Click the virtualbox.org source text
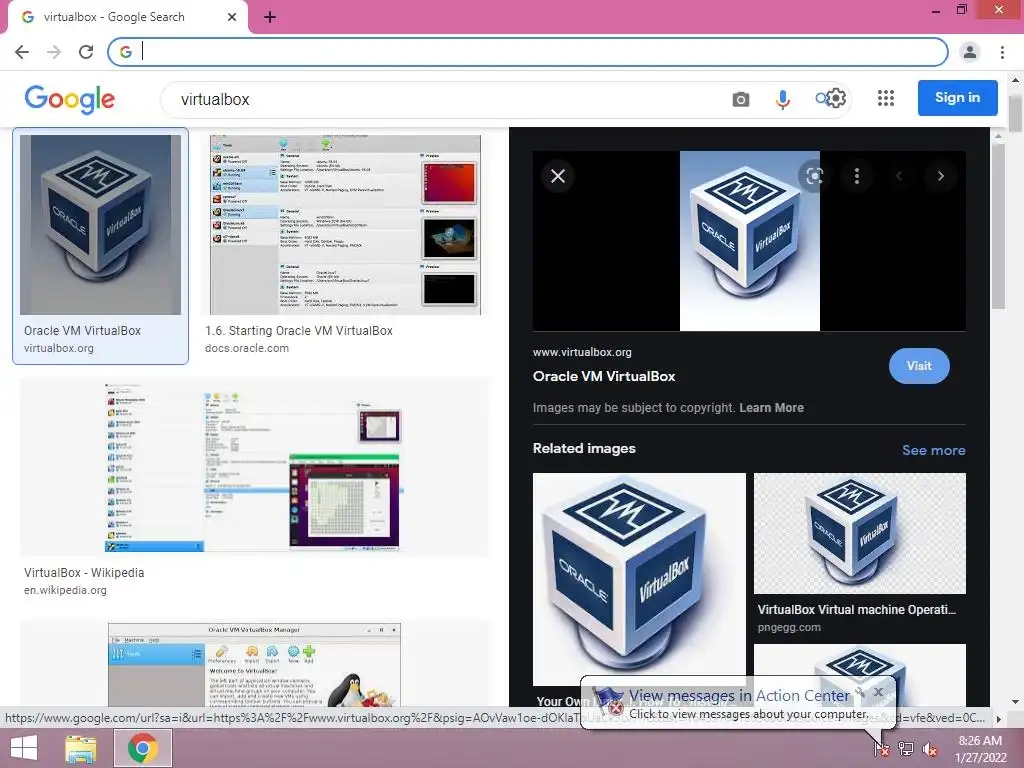Image resolution: width=1024 pixels, height=768 pixels. (x=59, y=348)
